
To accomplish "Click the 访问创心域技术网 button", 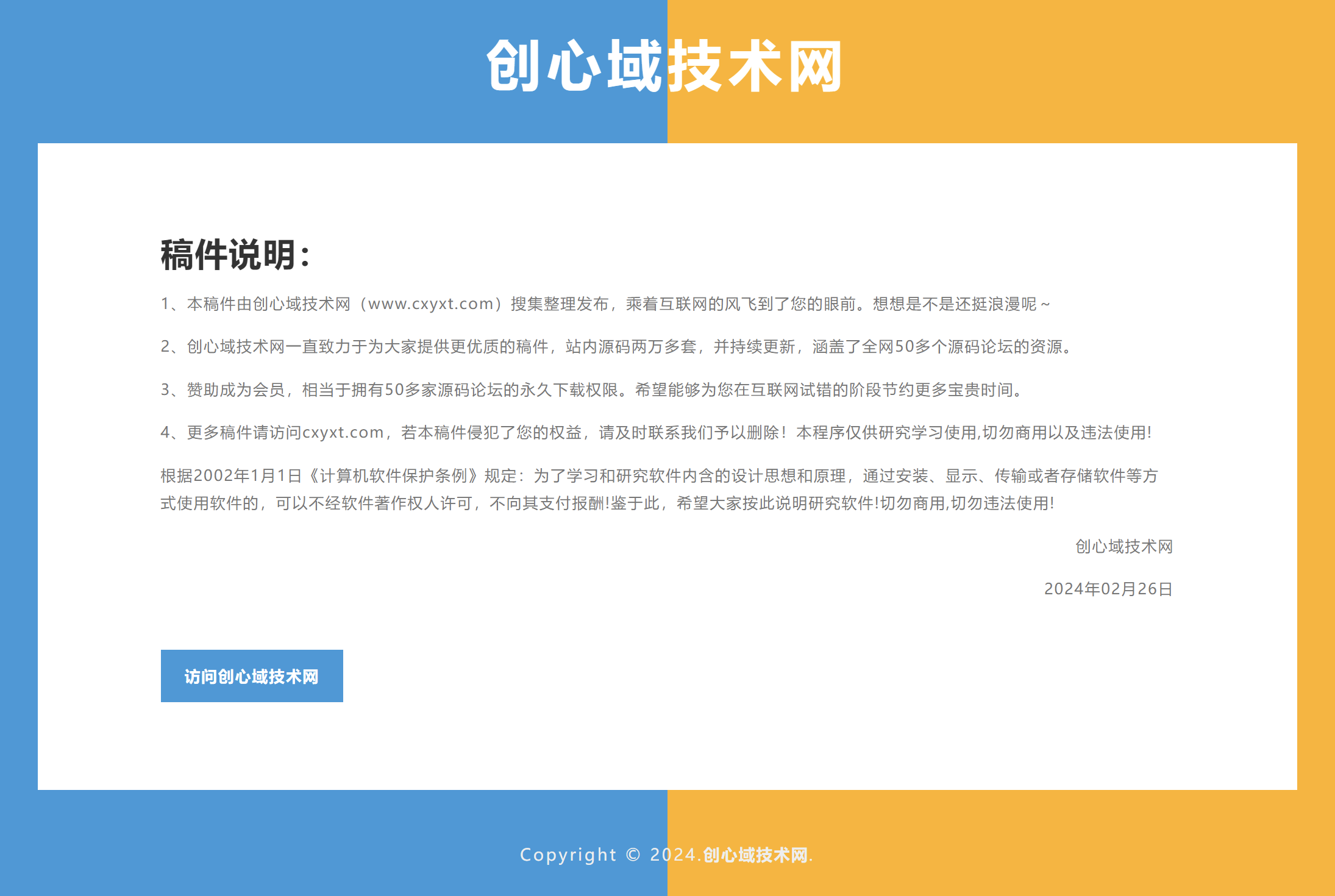I will (252, 676).
